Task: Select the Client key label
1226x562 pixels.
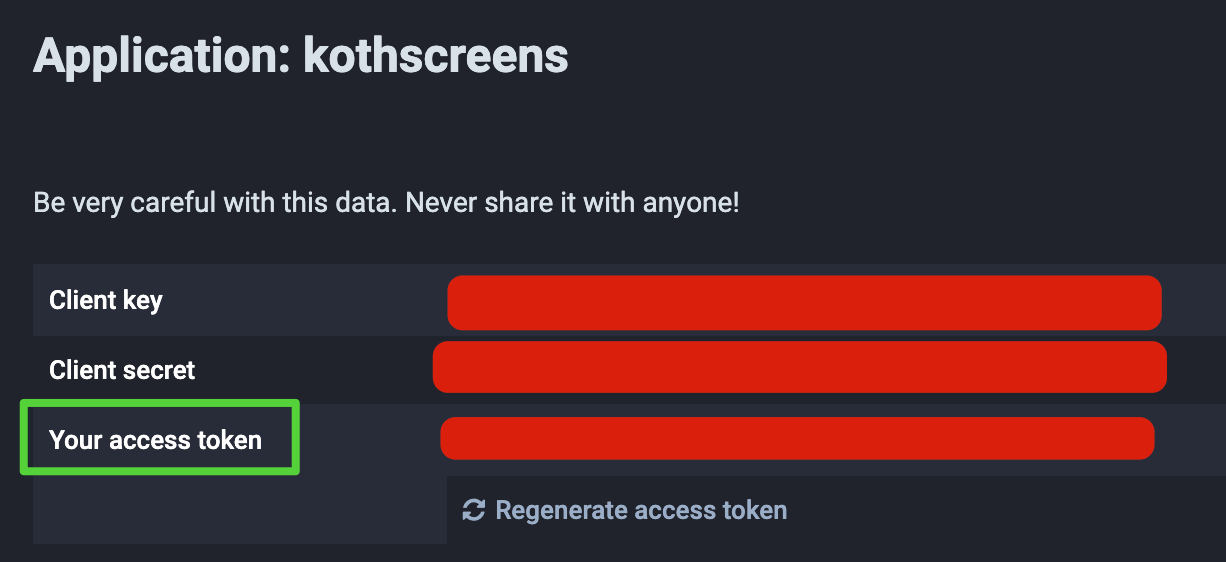Action: click(106, 300)
